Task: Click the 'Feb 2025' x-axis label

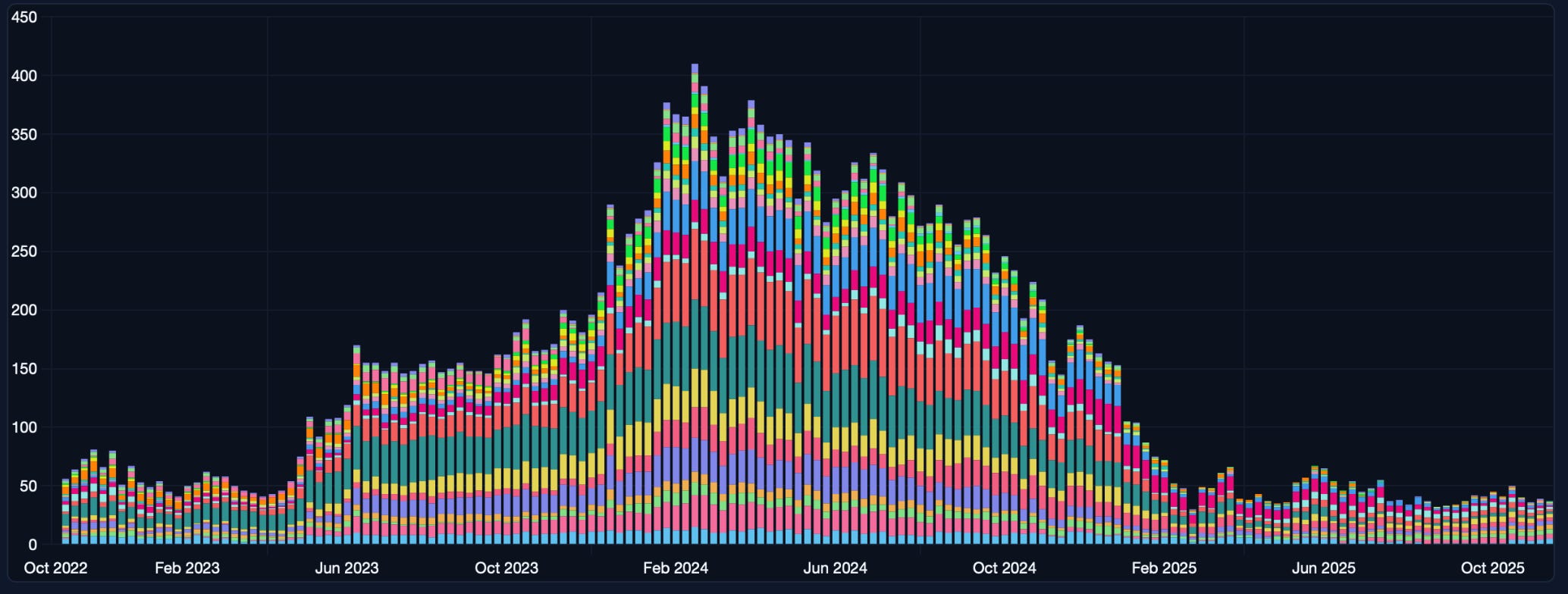Action: tap(1164, 567)
